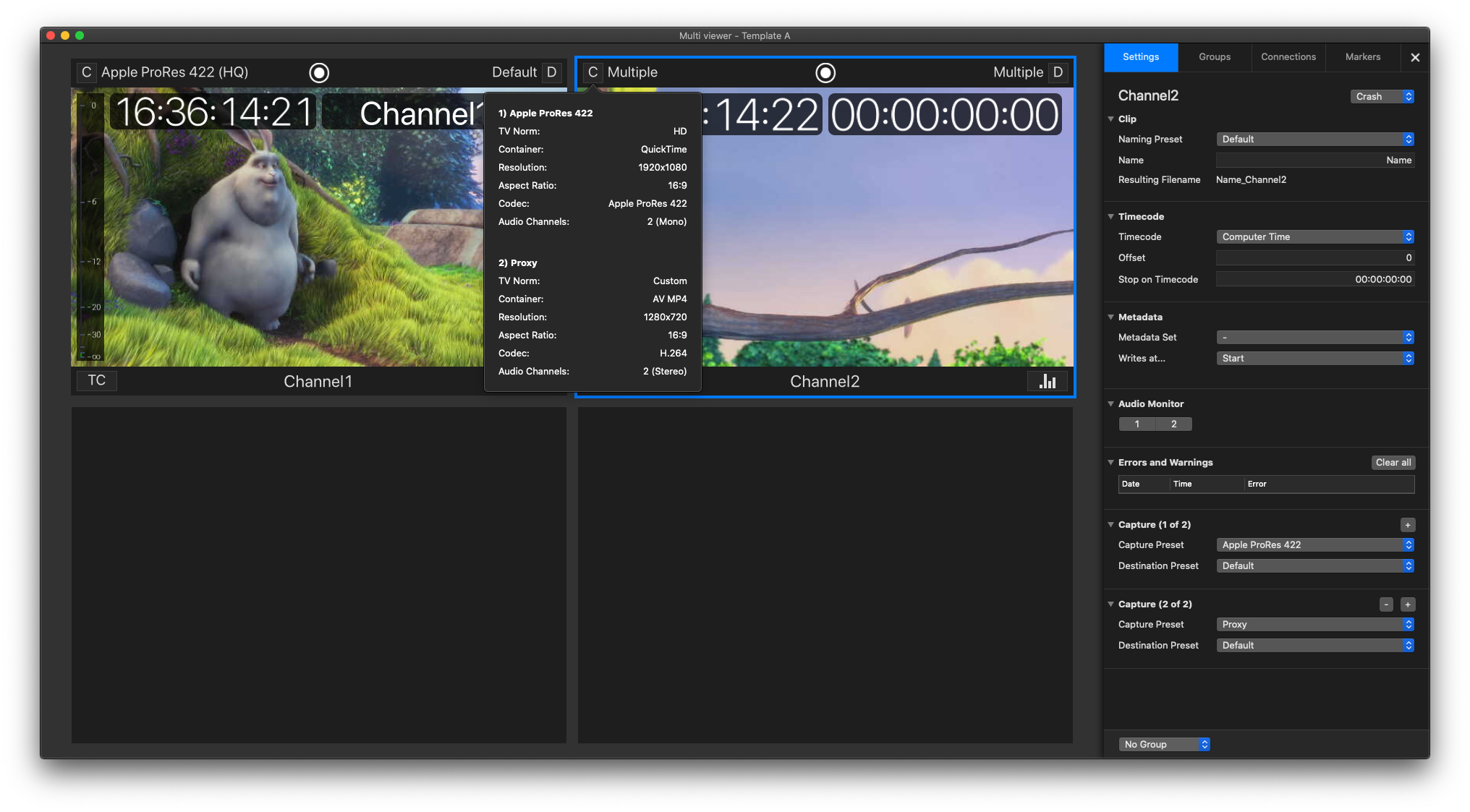Open the Writes at dropdown
This screenshot has width=1470, height=812.
1315,359
